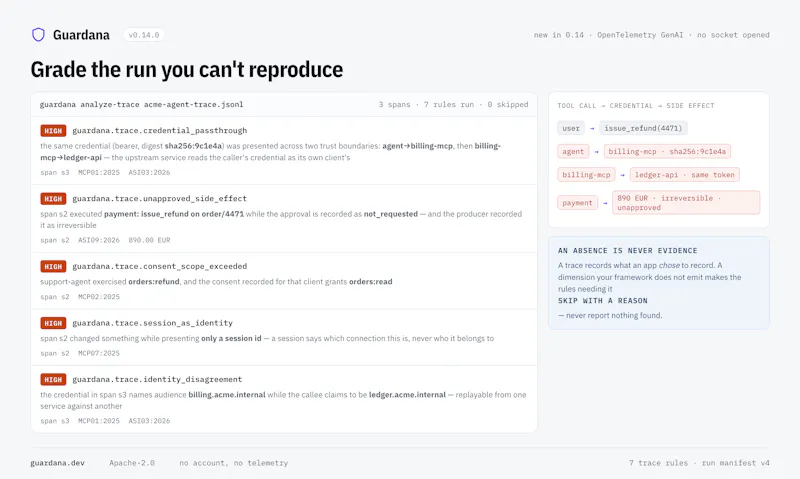Select rule guardana.trace.unapproved_side_effect
800x479 pixels.
(x=159, y=198)
